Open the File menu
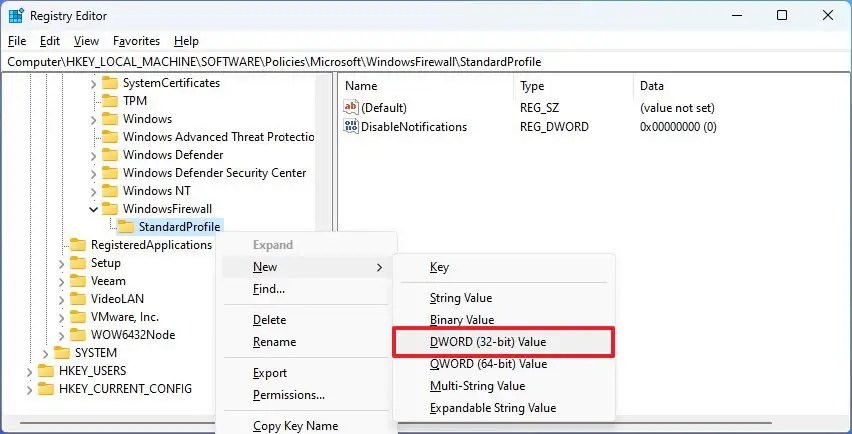The height and width of the screenshot is (434, 852). click(17, 41)
